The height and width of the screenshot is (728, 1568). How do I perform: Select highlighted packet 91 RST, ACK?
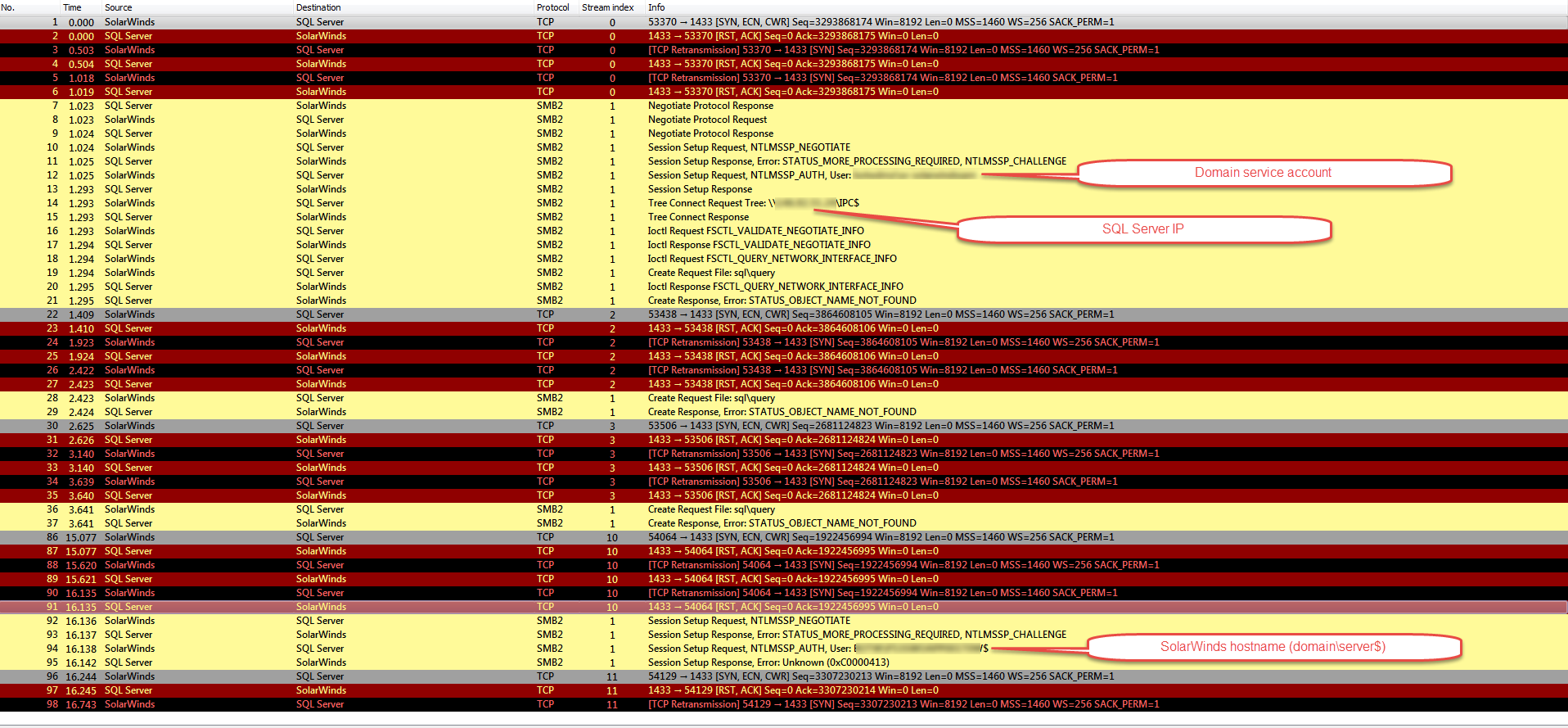(x=784, y=607)
